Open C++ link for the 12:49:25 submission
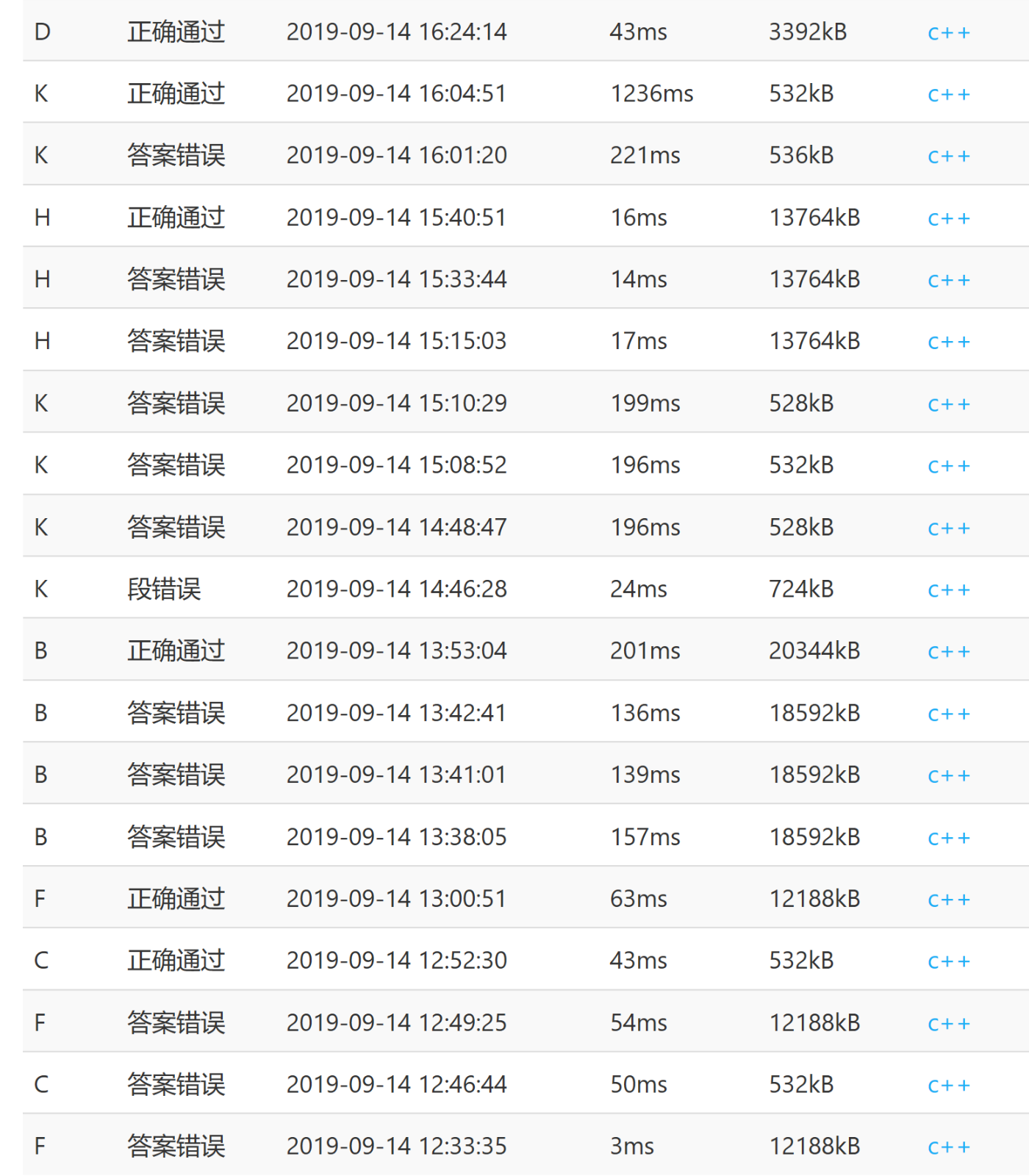The width and height of the screenshot is (1029, 1176). 948,1024
